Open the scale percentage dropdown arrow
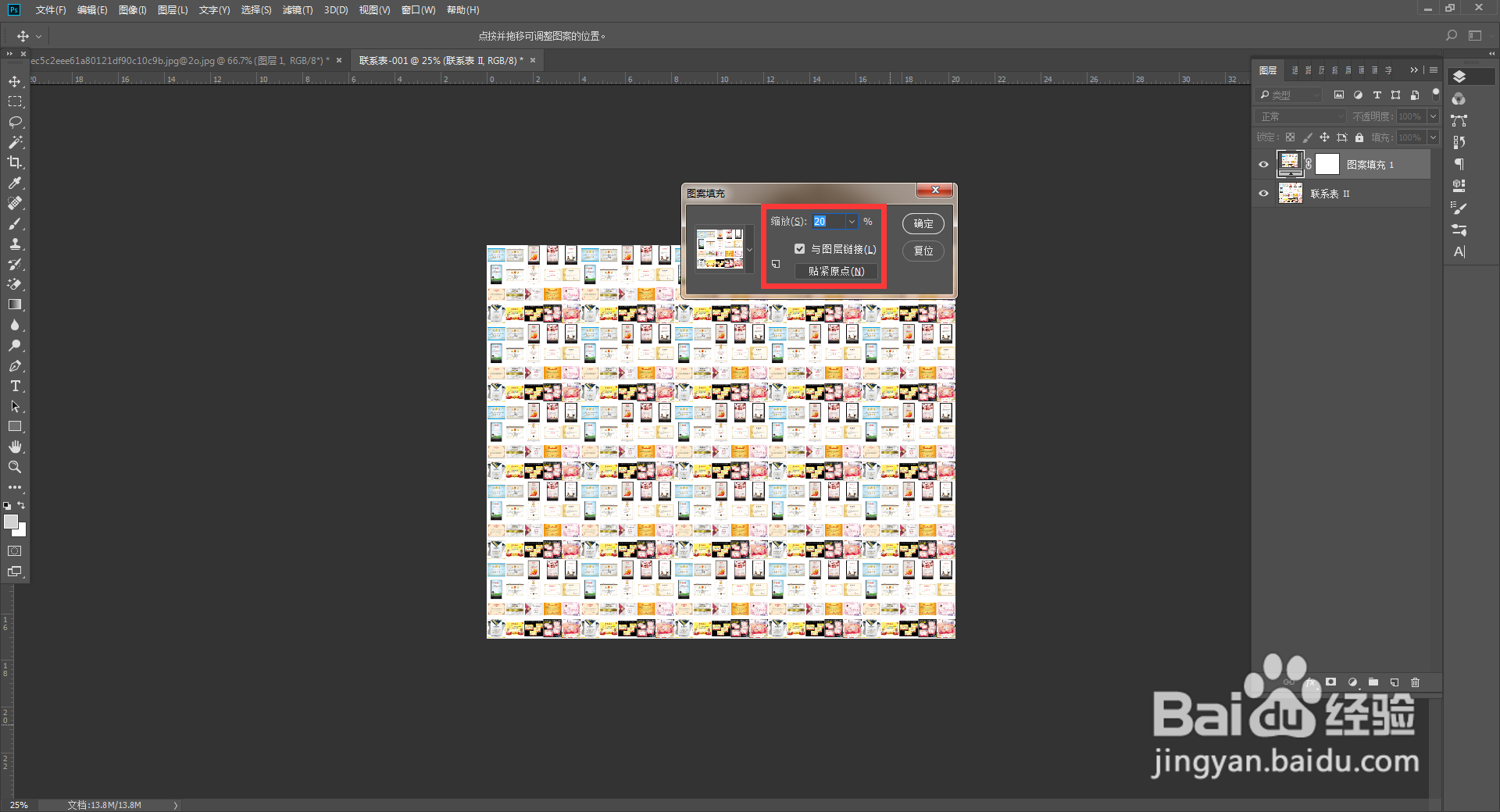This screenshot has width=1500, height=812. pyautogui.click(x=852, y=222)
